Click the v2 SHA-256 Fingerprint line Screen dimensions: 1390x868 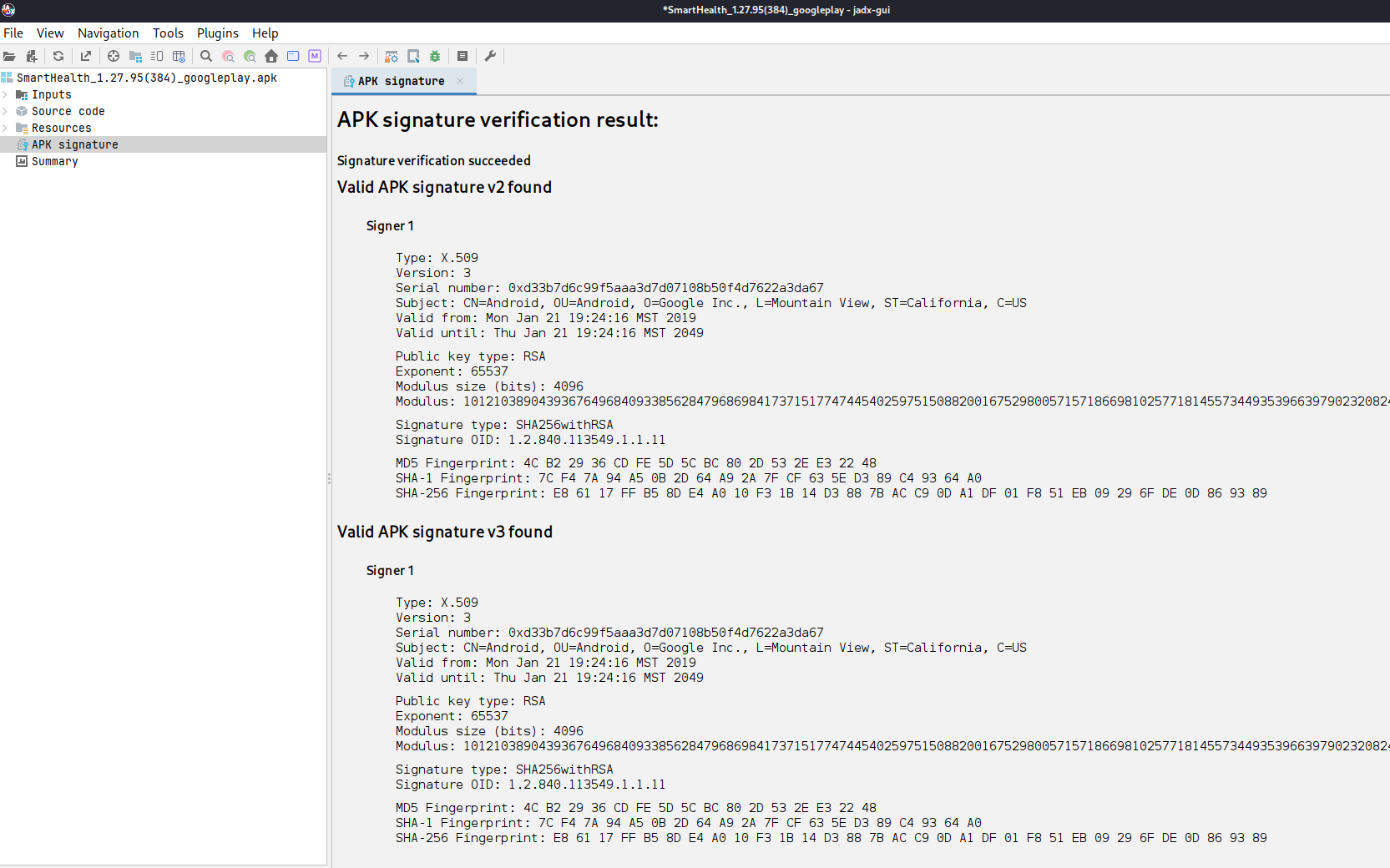click(831, 493)
